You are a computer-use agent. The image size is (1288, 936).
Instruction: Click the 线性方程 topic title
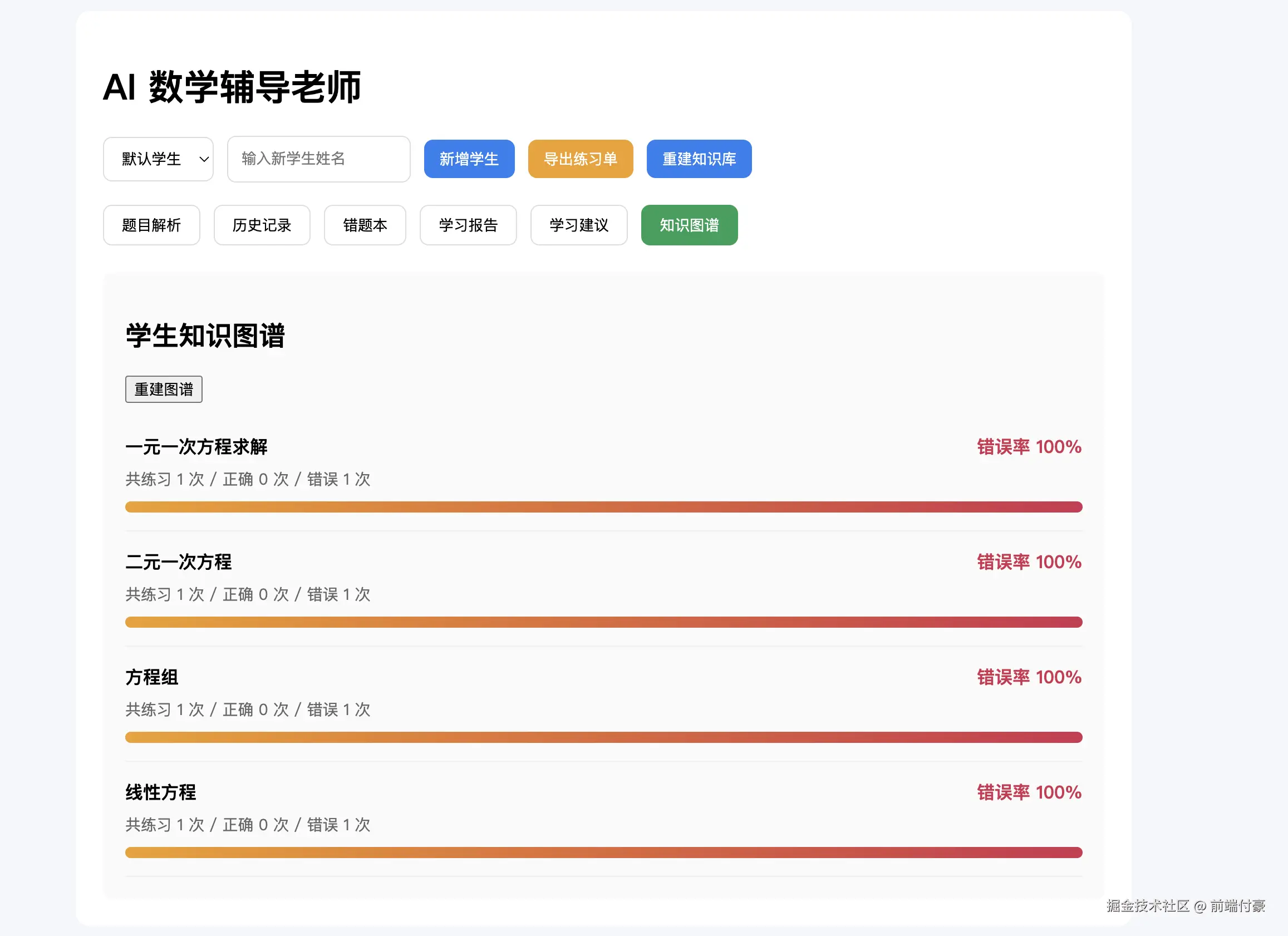(161, 792)
